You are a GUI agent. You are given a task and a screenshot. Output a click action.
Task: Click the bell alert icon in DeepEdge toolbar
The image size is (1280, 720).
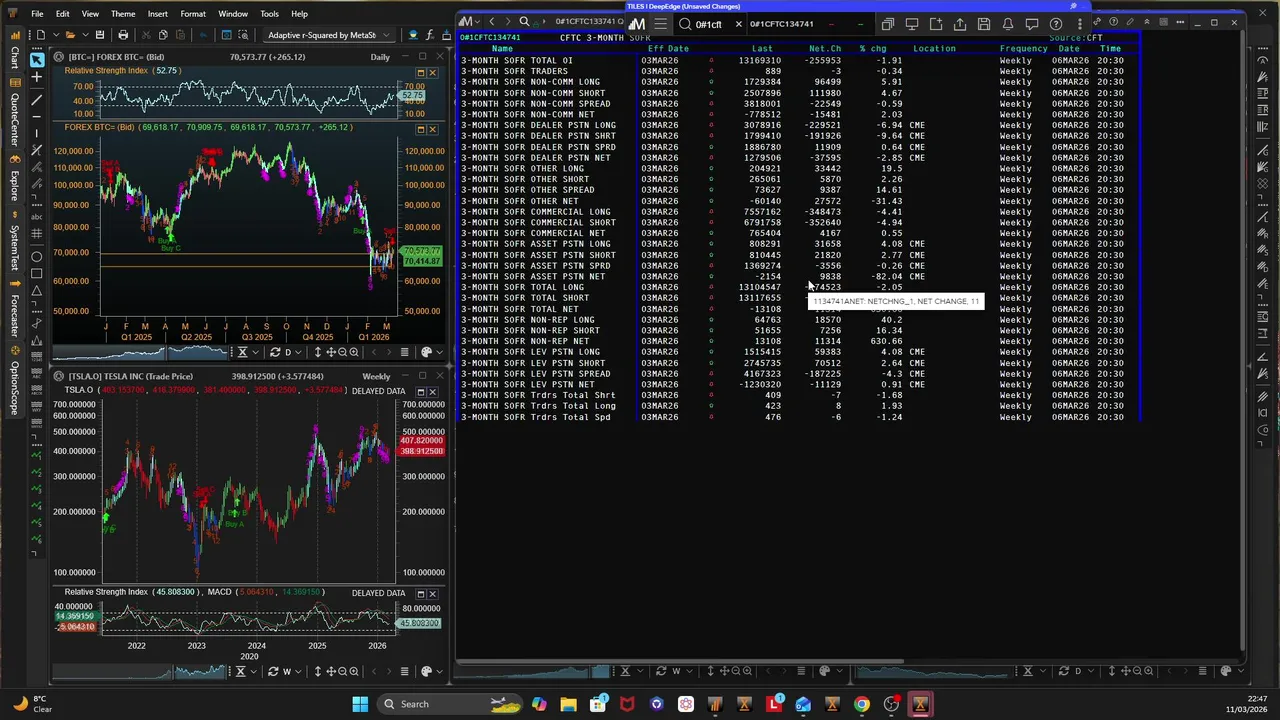point(1007,23)
